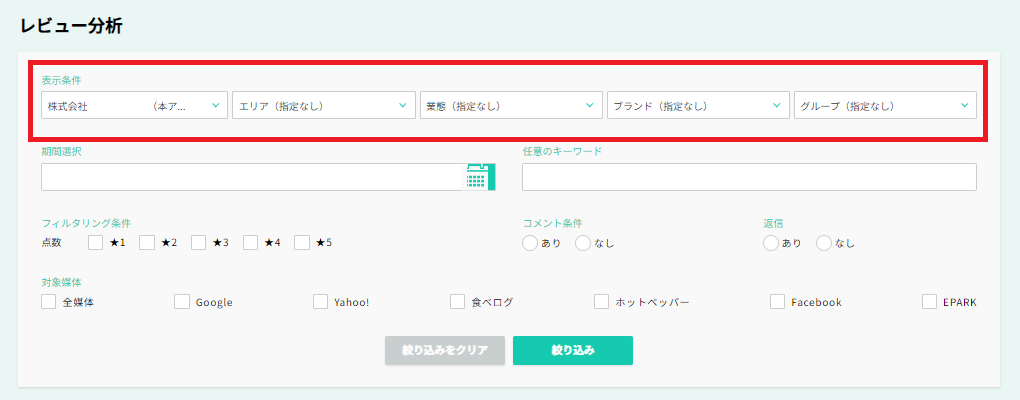
Task: Select なし under コメント条件
Action: [x=583, y=243]
